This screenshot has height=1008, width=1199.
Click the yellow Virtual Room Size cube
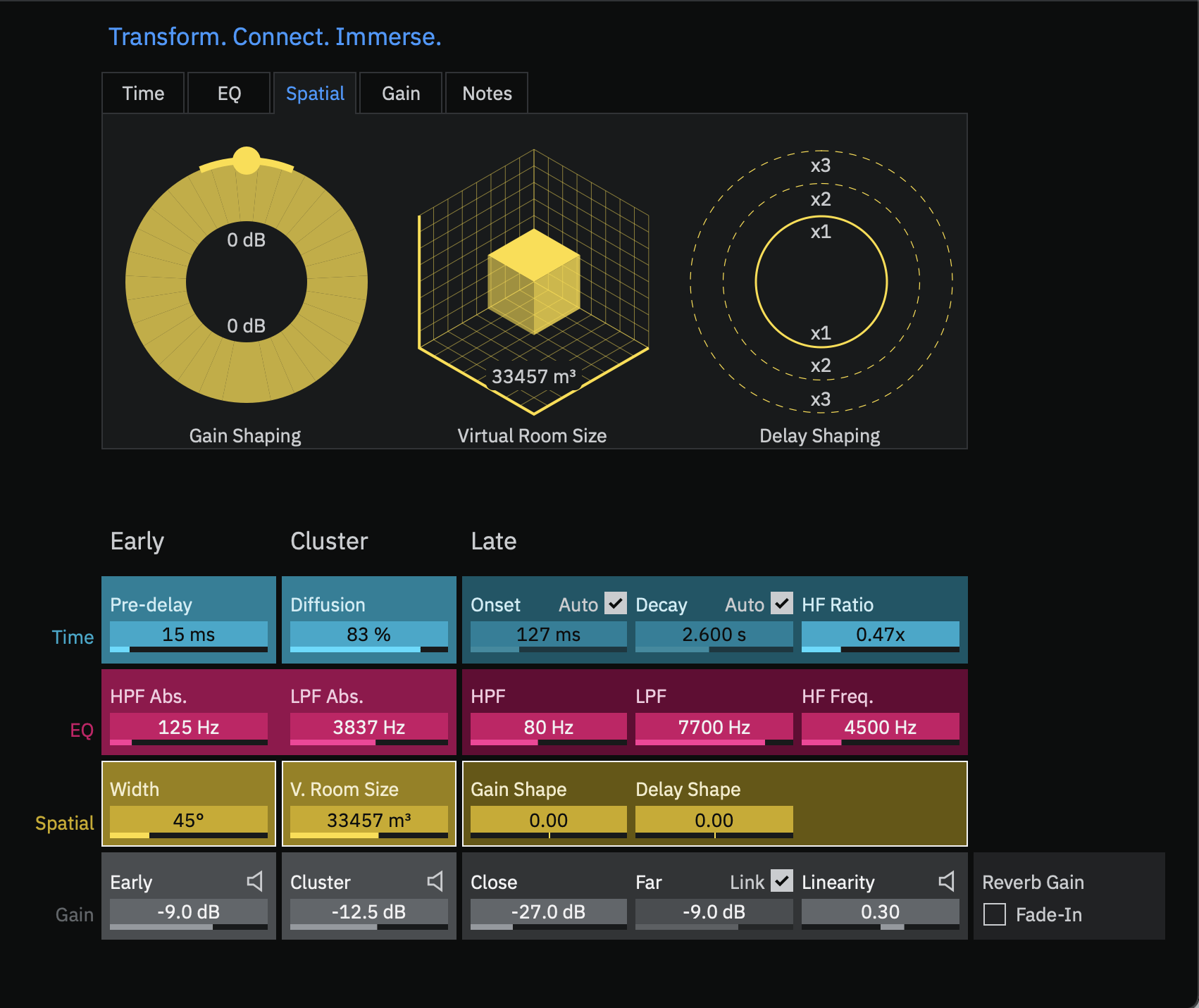tap(534, 280)
